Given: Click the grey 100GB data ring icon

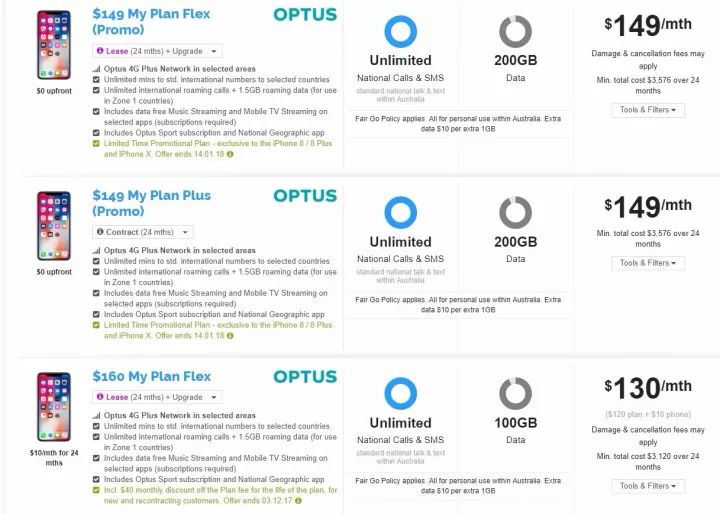Looking at the screenshot, I should [x=515, y=393].
